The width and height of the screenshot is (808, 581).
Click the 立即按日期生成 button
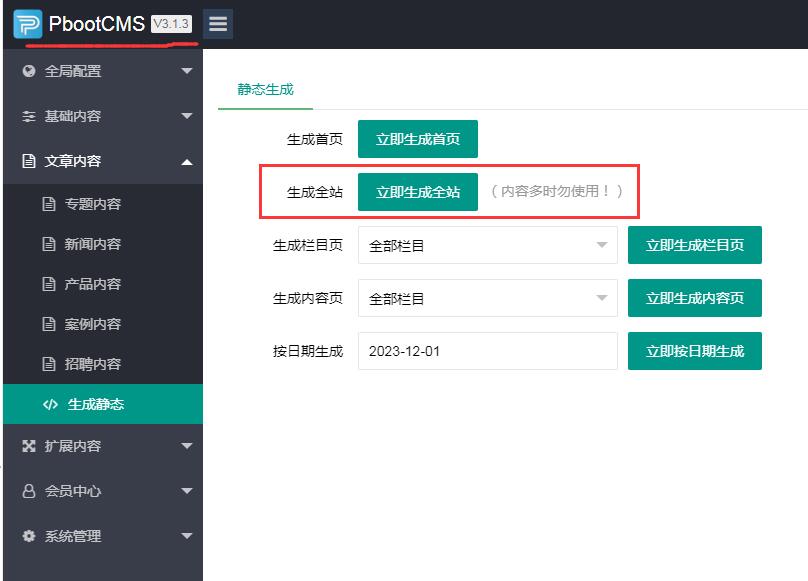pos(694,351)
